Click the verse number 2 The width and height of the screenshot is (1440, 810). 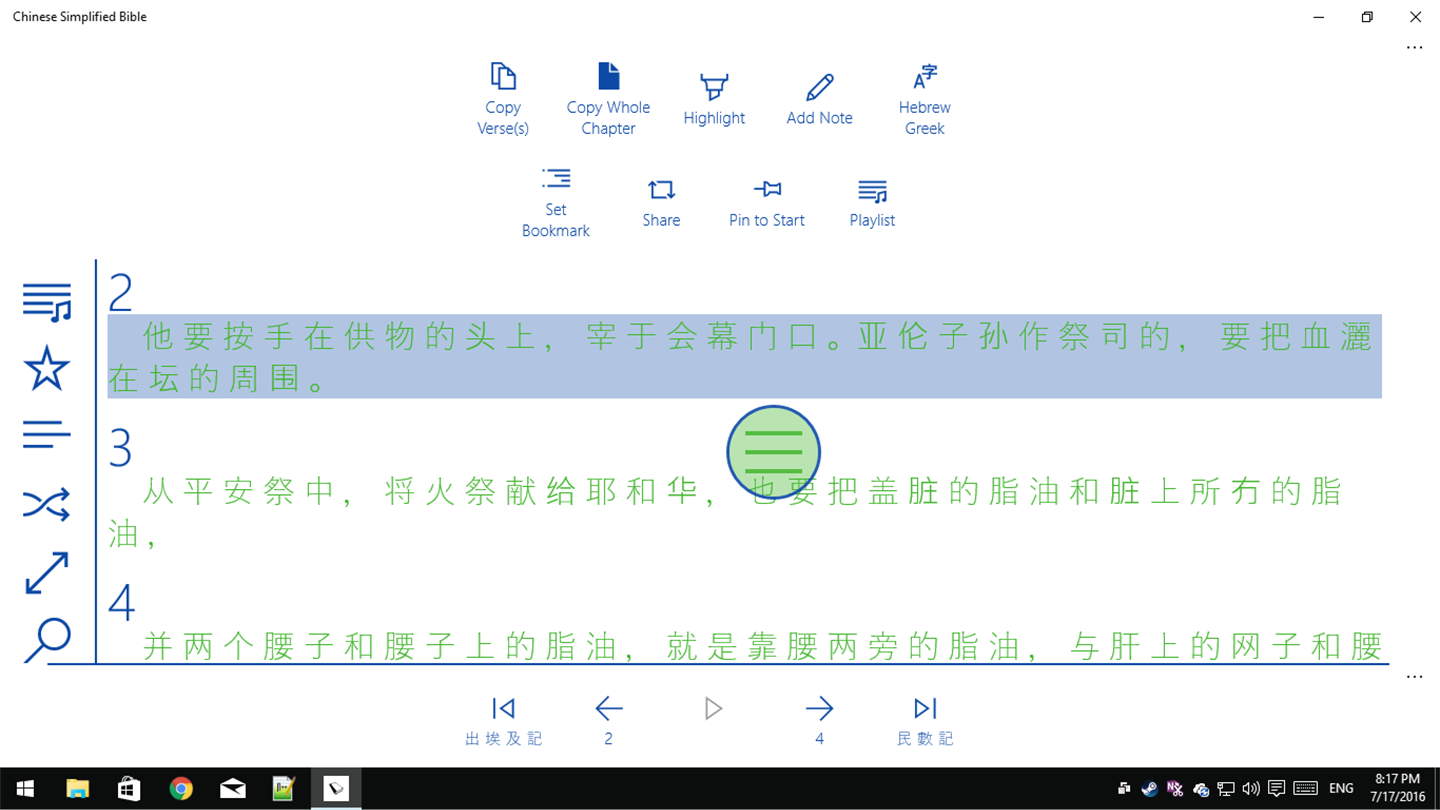(121, 293)
